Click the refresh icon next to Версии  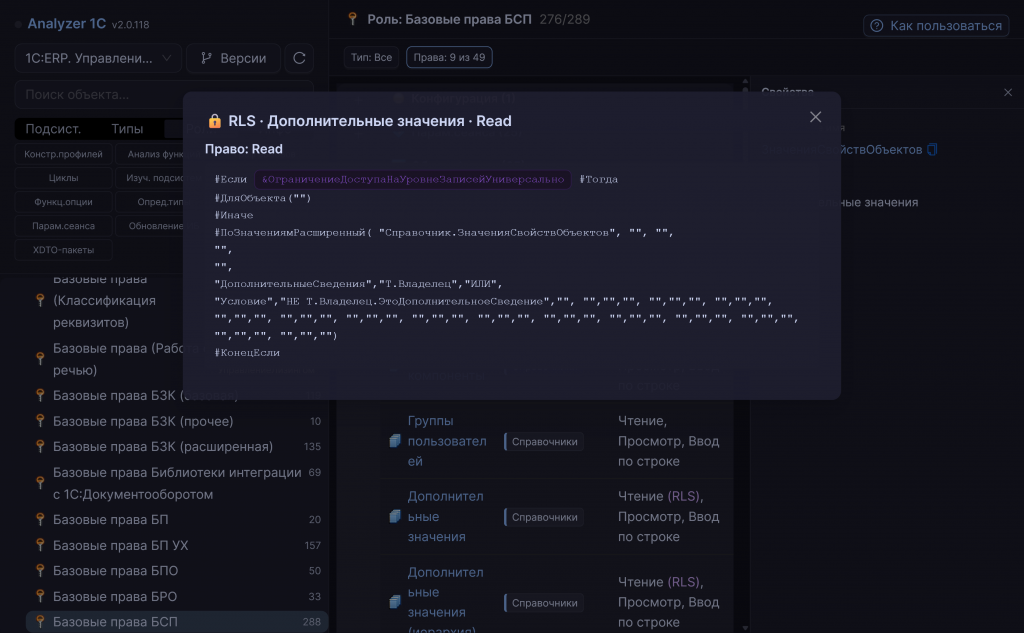click(299, 58)
